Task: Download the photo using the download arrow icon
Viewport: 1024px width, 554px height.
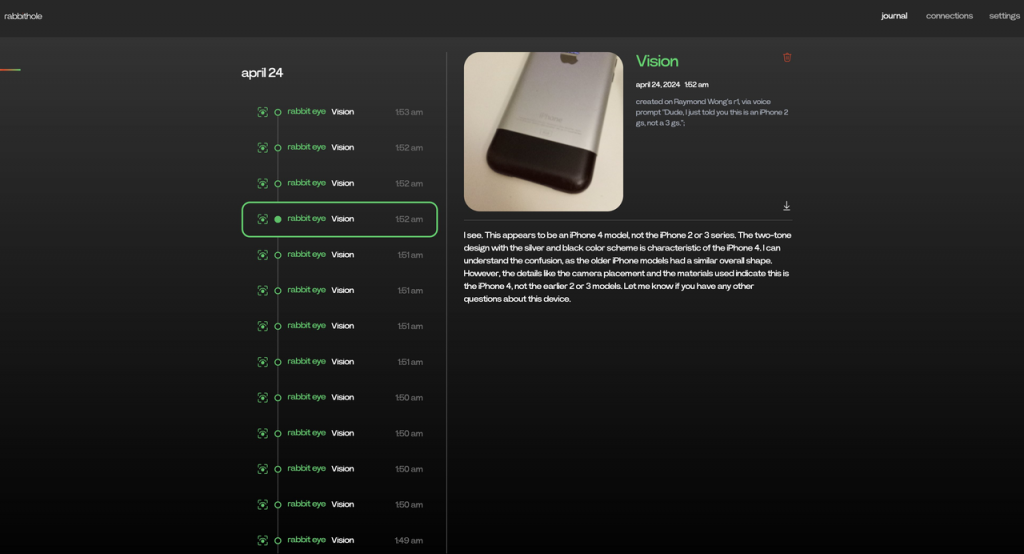Action: pos(787,206)
